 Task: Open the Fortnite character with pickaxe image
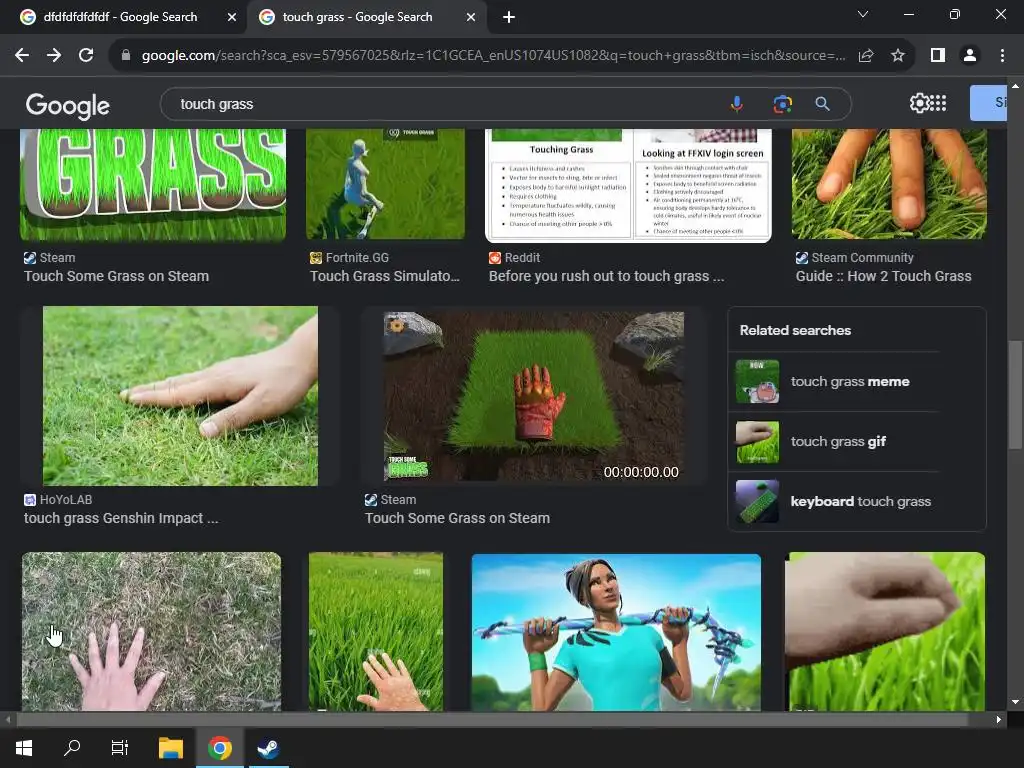(x=616, y=632)
